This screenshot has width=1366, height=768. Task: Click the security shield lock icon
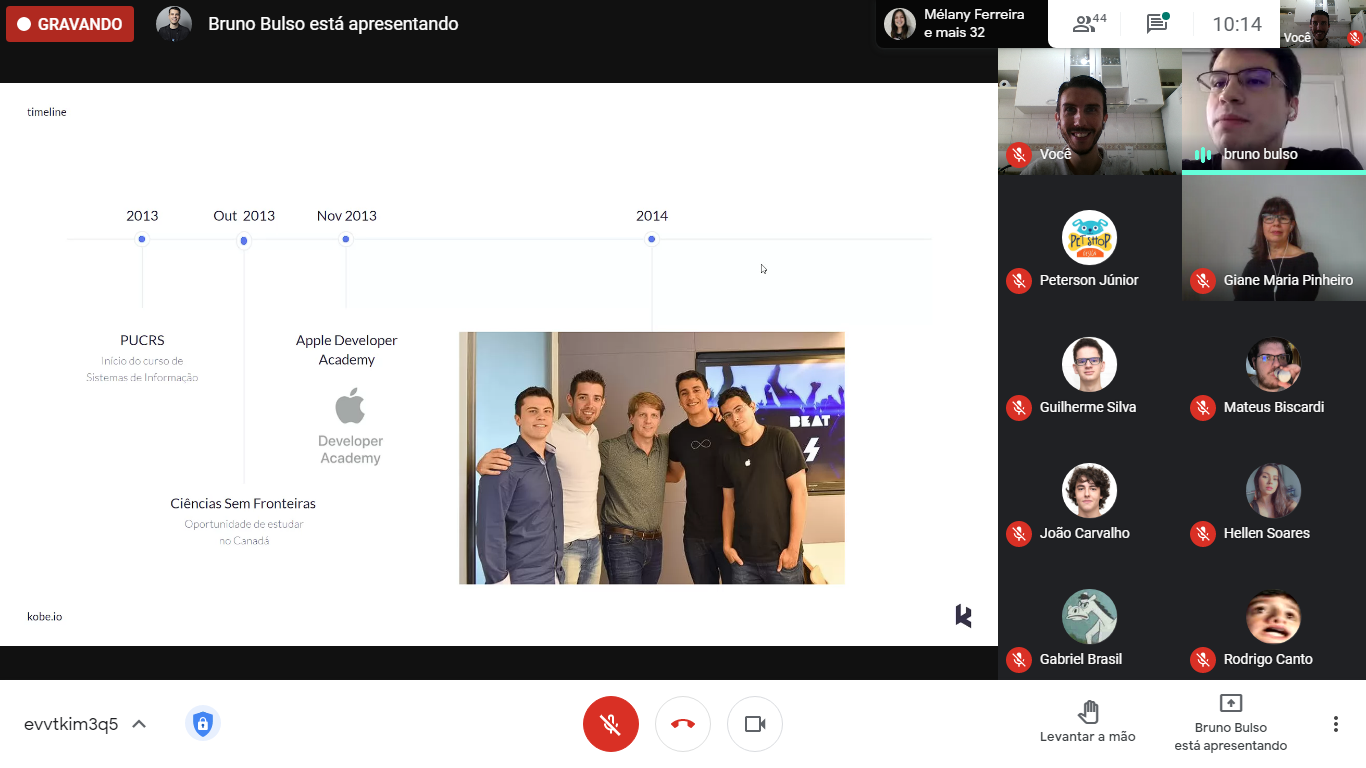203,723
